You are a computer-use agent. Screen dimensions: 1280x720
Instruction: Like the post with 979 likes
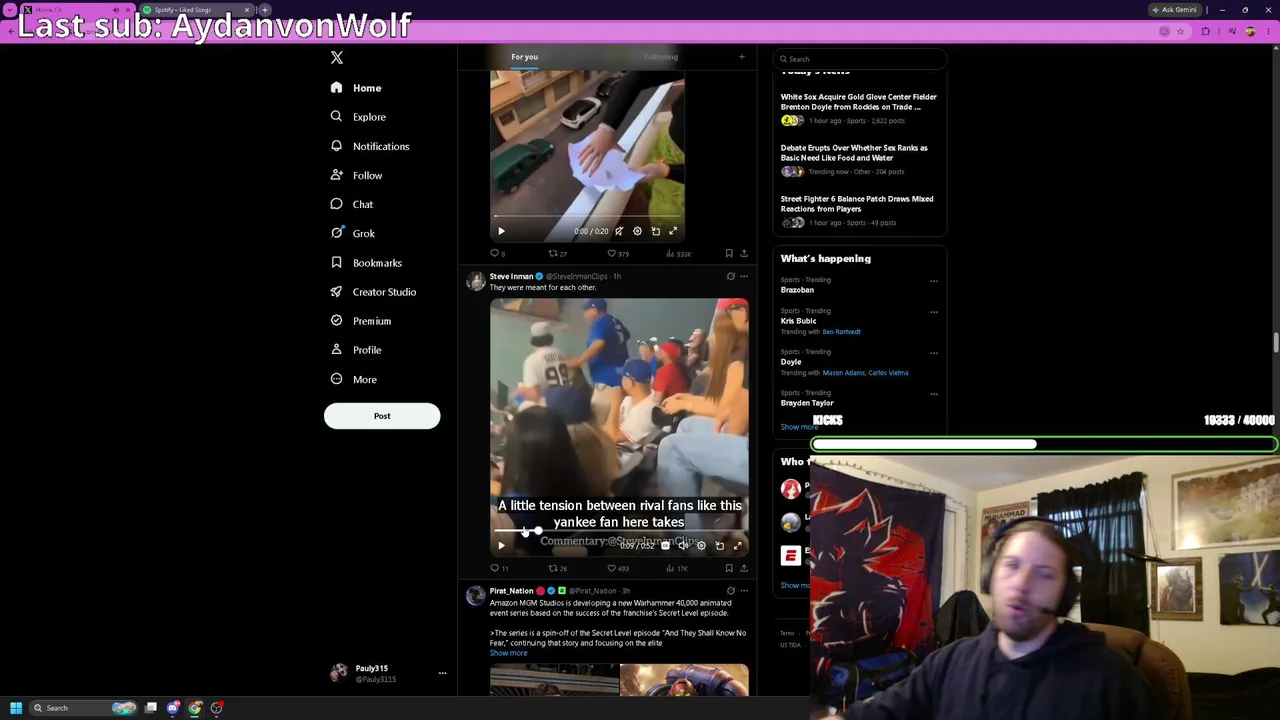point(619,254)
